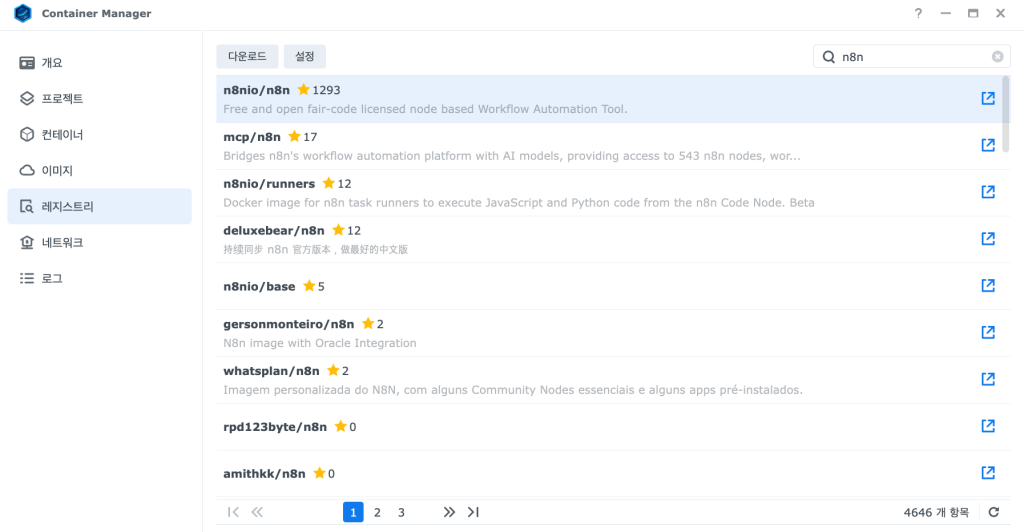Image resolution: width=1024 pixels, height=532 pixels.
Task: Jump to the first page
Action: (233, 512)
